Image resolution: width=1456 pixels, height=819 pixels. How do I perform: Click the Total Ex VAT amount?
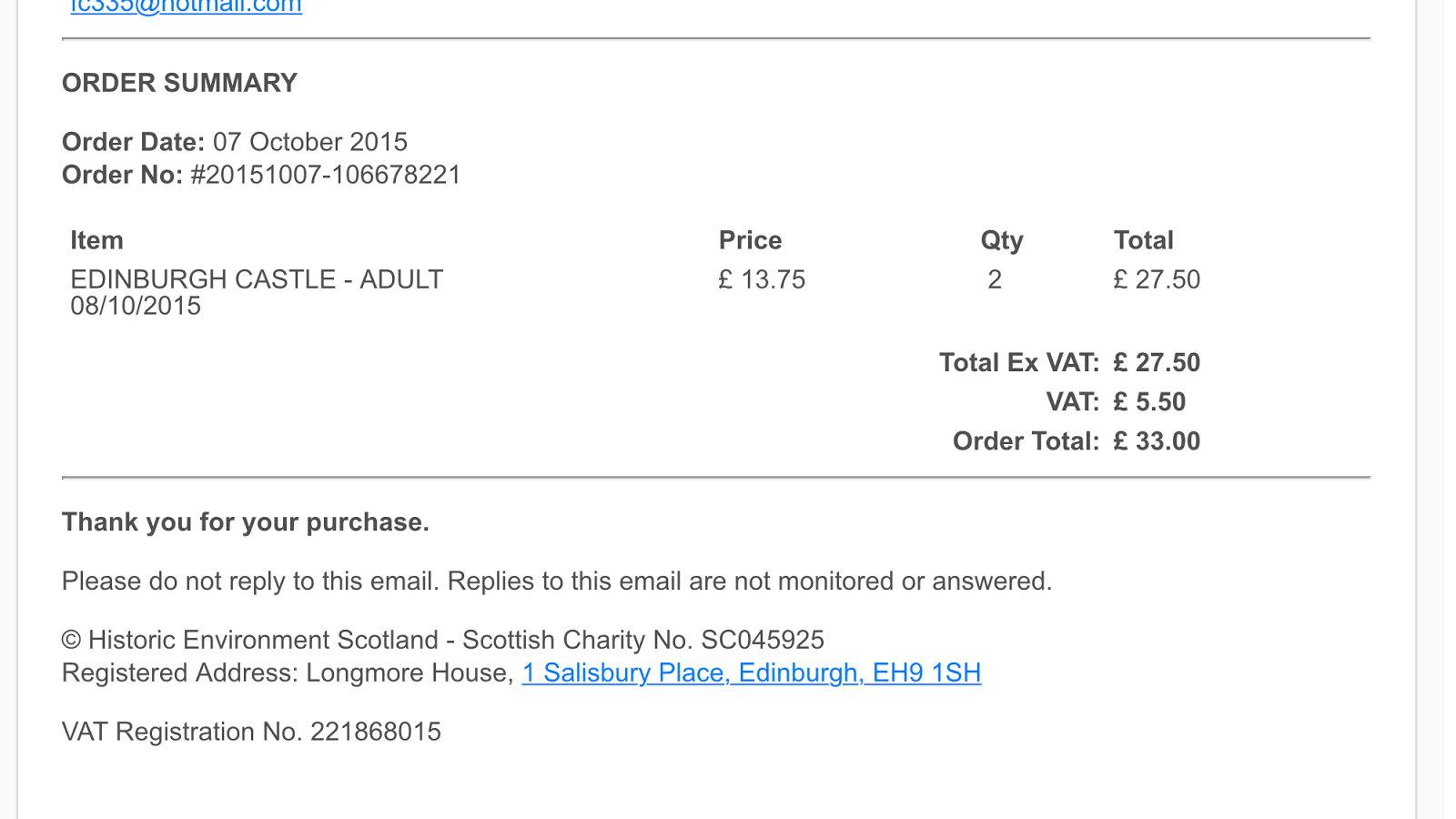(x=1157, y=363)
